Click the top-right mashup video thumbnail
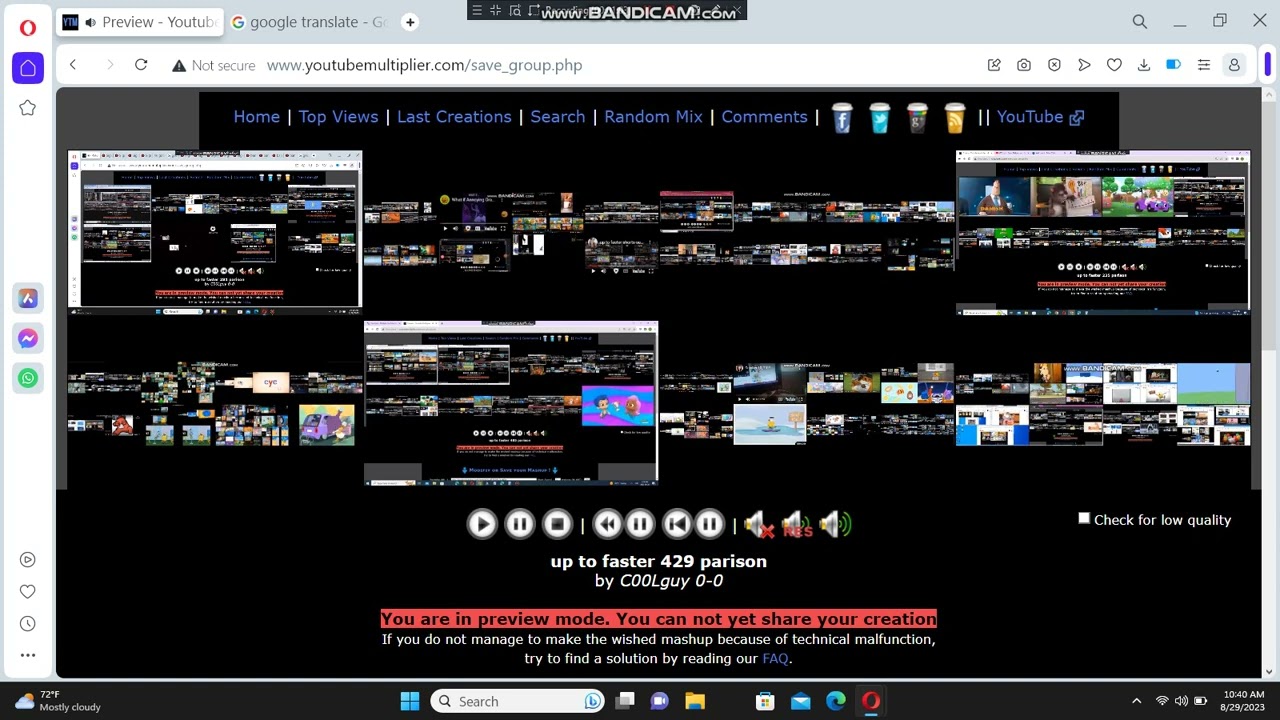This screenshot has width=1280, height=720. (x=1103, y=231)
